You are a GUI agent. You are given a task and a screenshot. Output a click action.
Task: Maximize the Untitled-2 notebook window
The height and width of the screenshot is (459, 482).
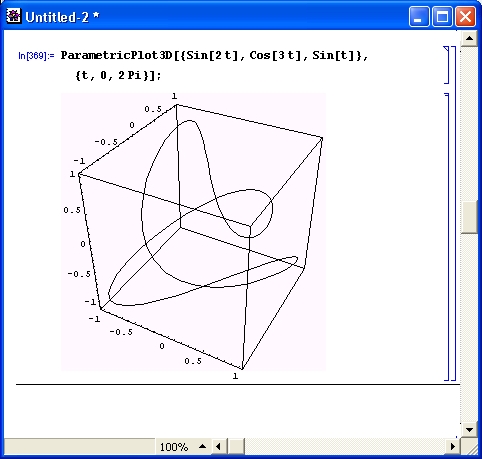[x=442, y=17]
